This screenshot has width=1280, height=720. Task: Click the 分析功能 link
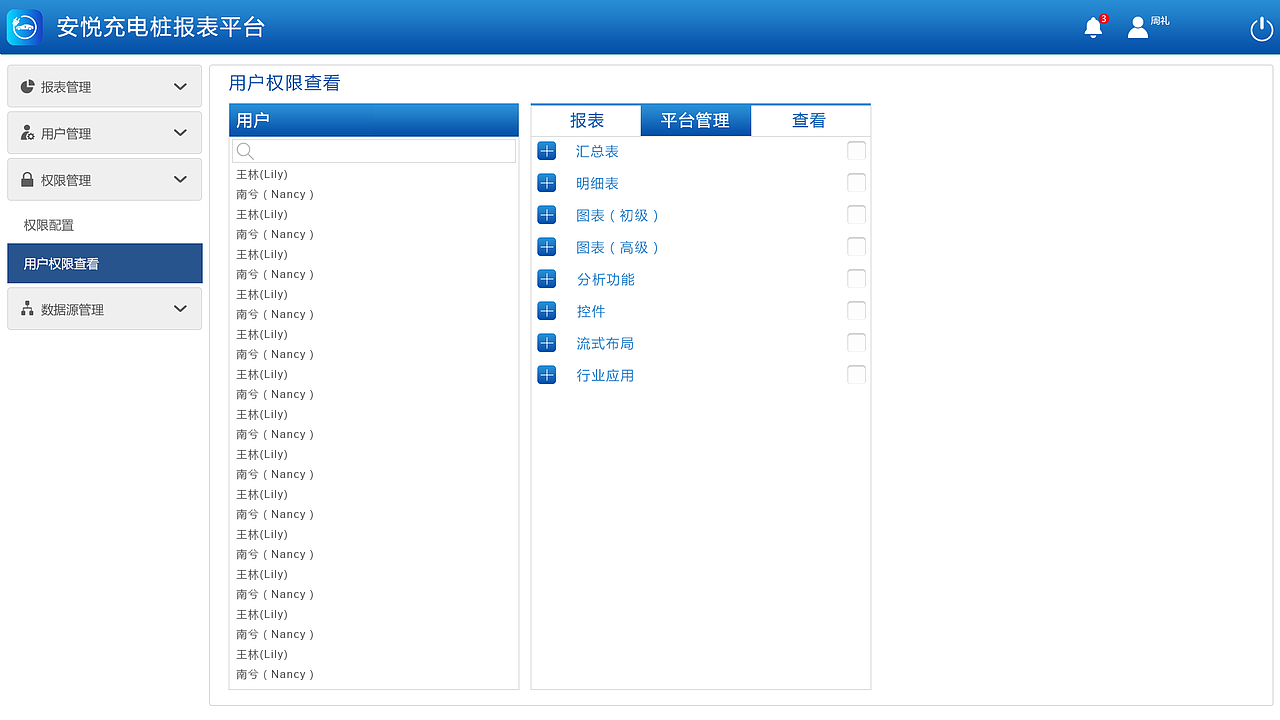click(x=606, y=279)
